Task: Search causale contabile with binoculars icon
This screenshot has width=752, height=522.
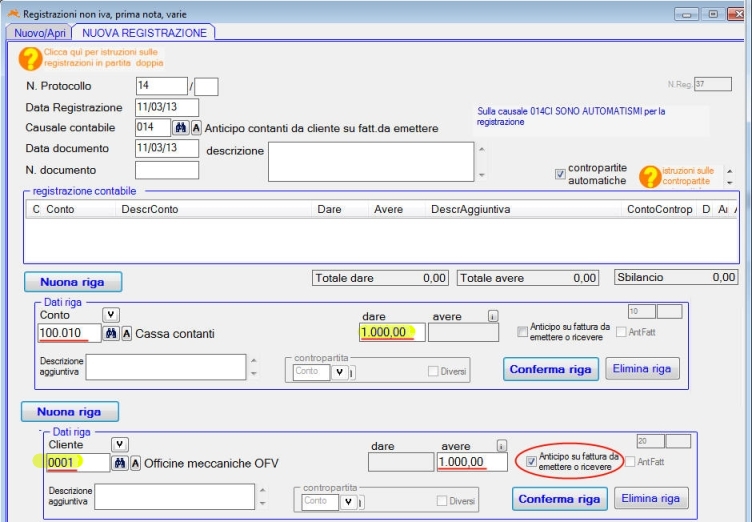Action: [180, 128]
